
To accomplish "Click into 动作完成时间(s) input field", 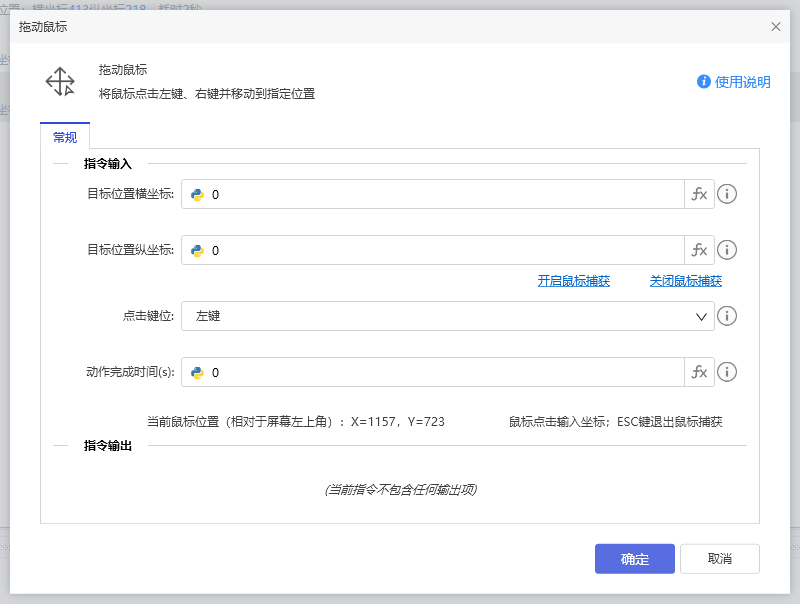I will click(440, 373).
